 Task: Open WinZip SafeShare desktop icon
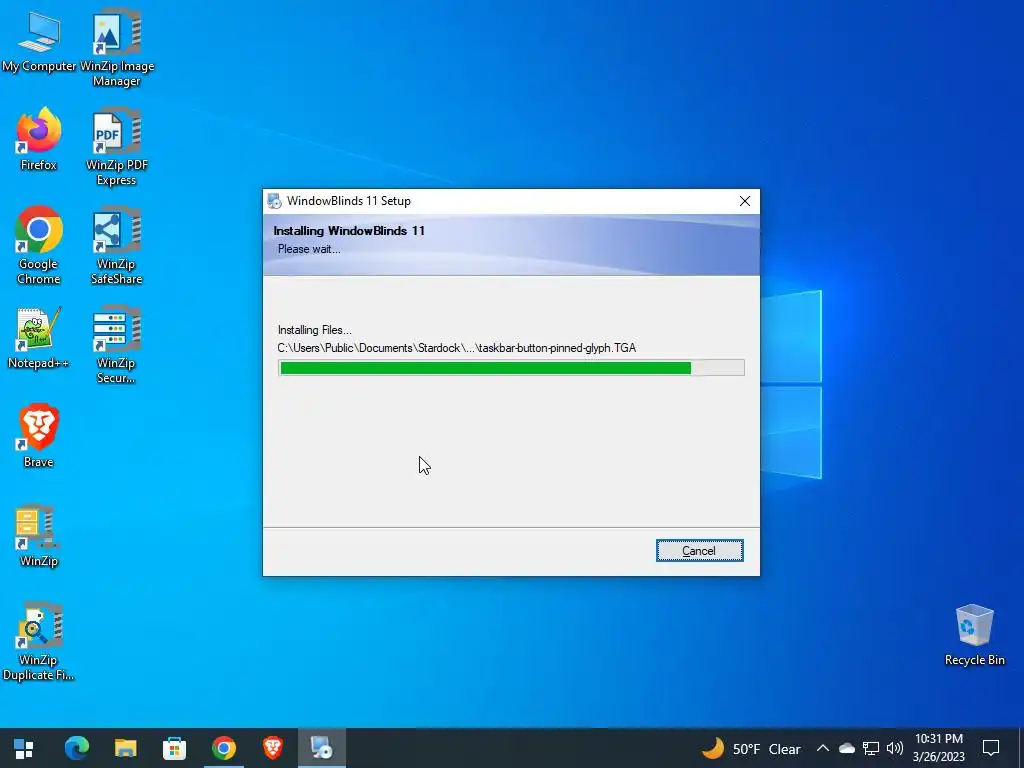[117, 246]
